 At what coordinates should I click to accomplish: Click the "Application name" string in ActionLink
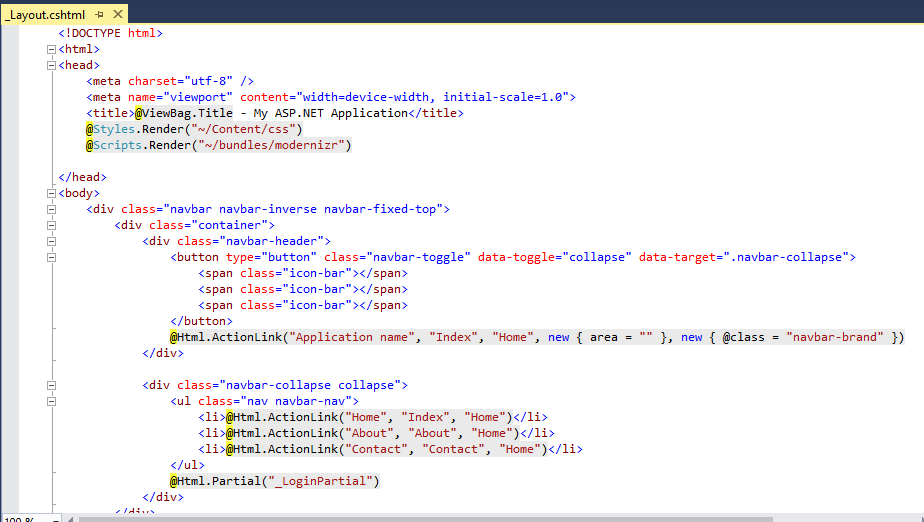[352, 337]
